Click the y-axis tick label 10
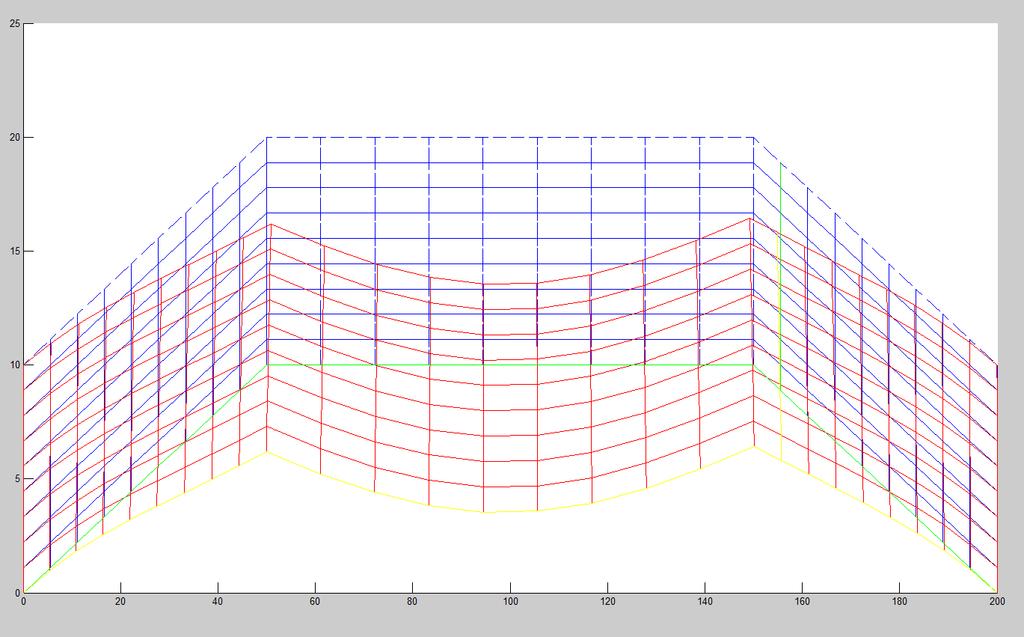 [x=16, y=365]
